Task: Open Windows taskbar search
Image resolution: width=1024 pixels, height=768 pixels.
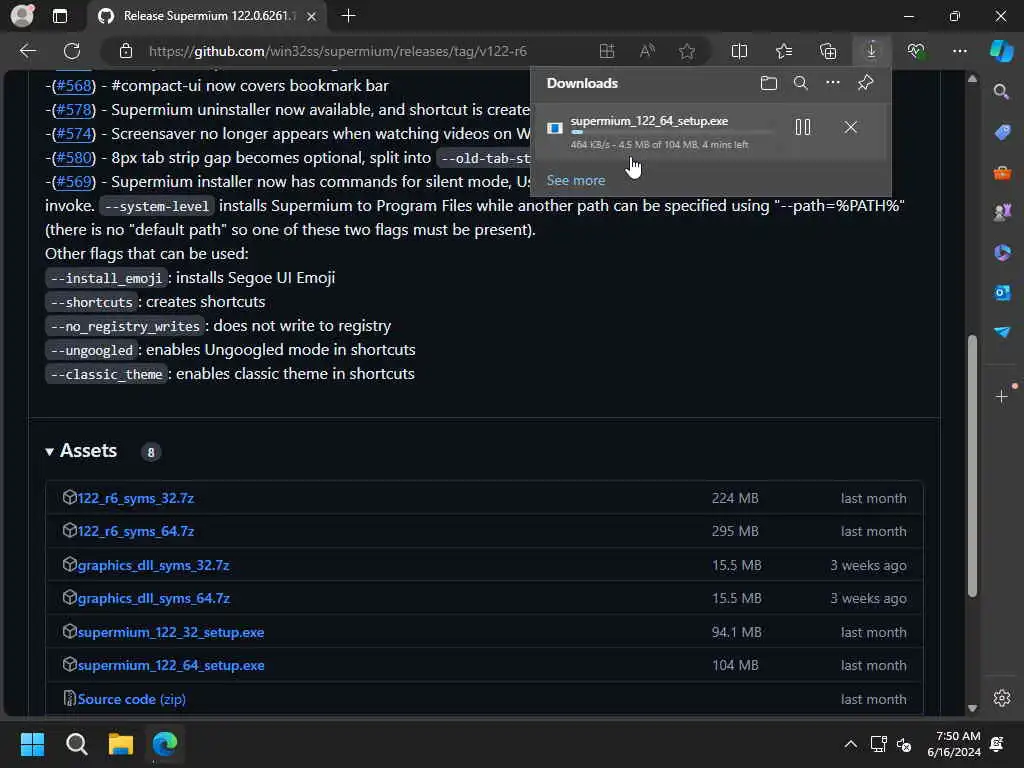Action: point(76,744)
